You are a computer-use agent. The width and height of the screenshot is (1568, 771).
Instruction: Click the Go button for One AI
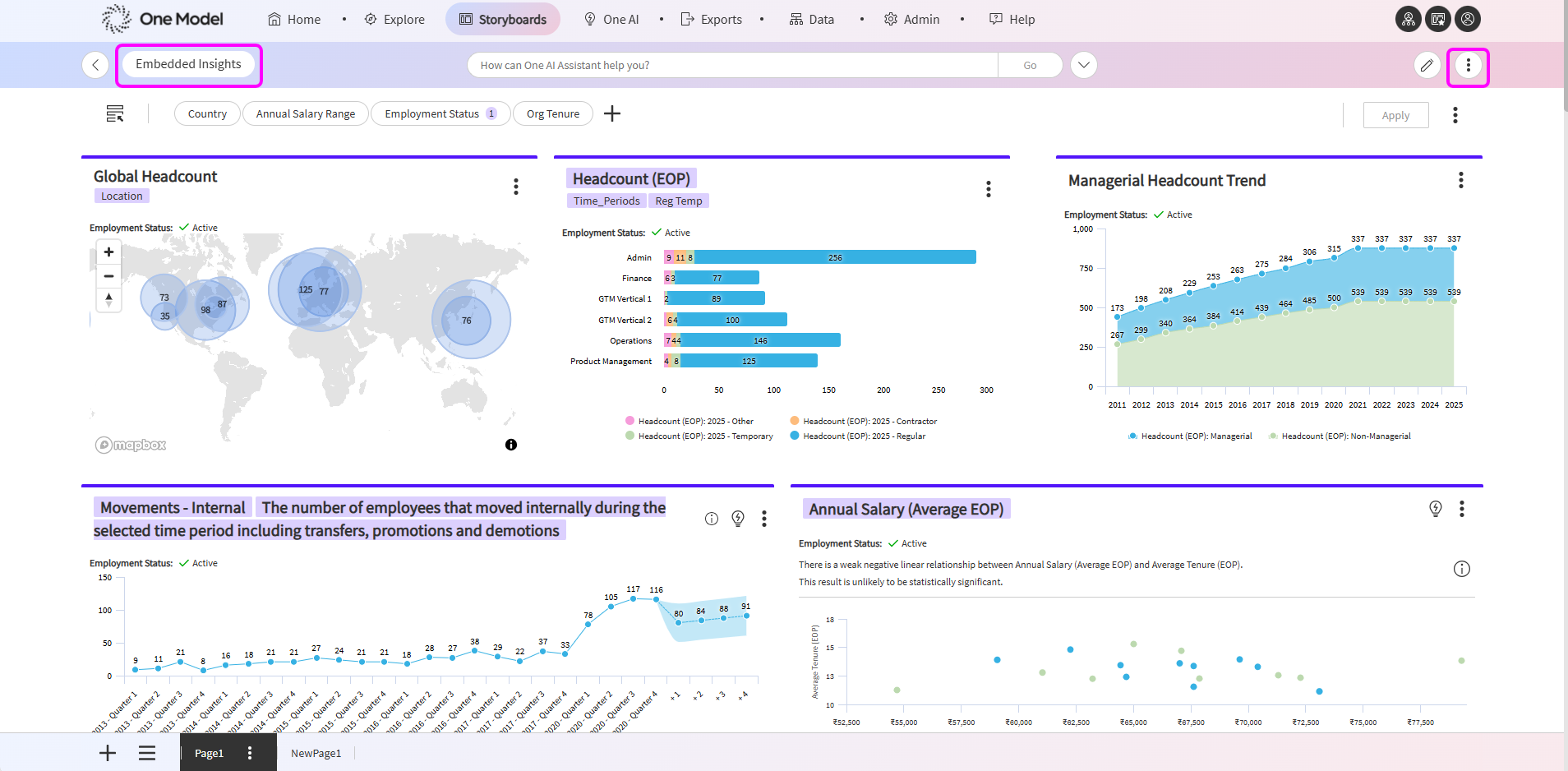point(1030,65)
